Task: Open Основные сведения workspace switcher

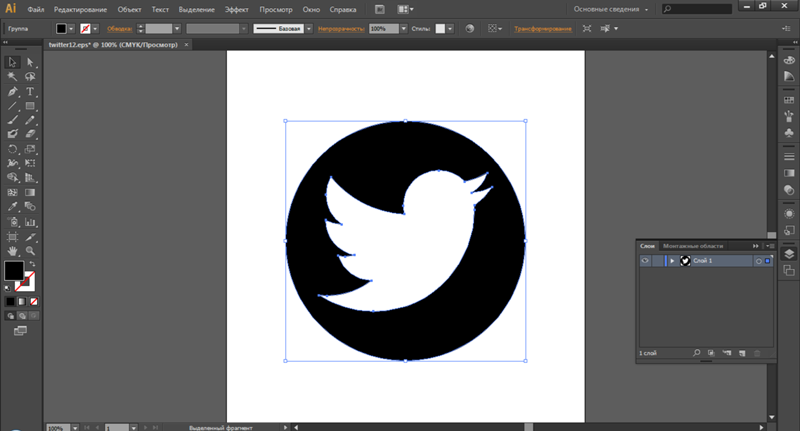Action: pos(611,9)
